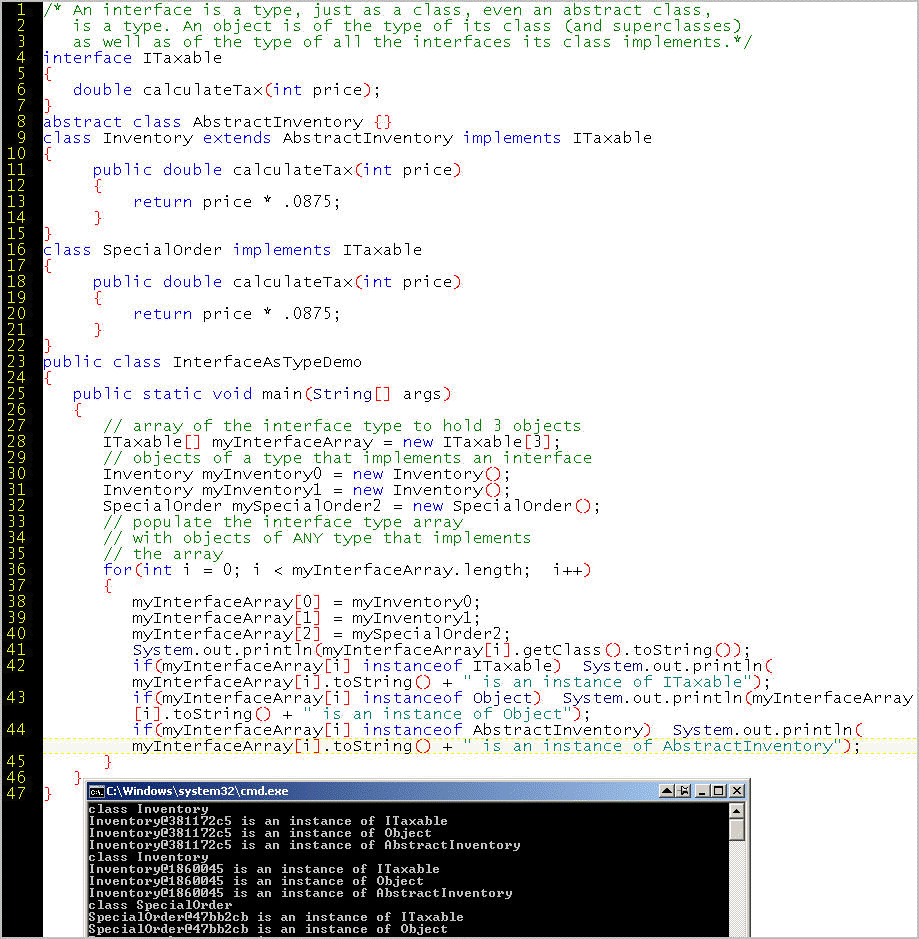Click 'instanceof AbstractInventory' on line 44
This screenshot has width=919, height=939.
tap(502, 730)
